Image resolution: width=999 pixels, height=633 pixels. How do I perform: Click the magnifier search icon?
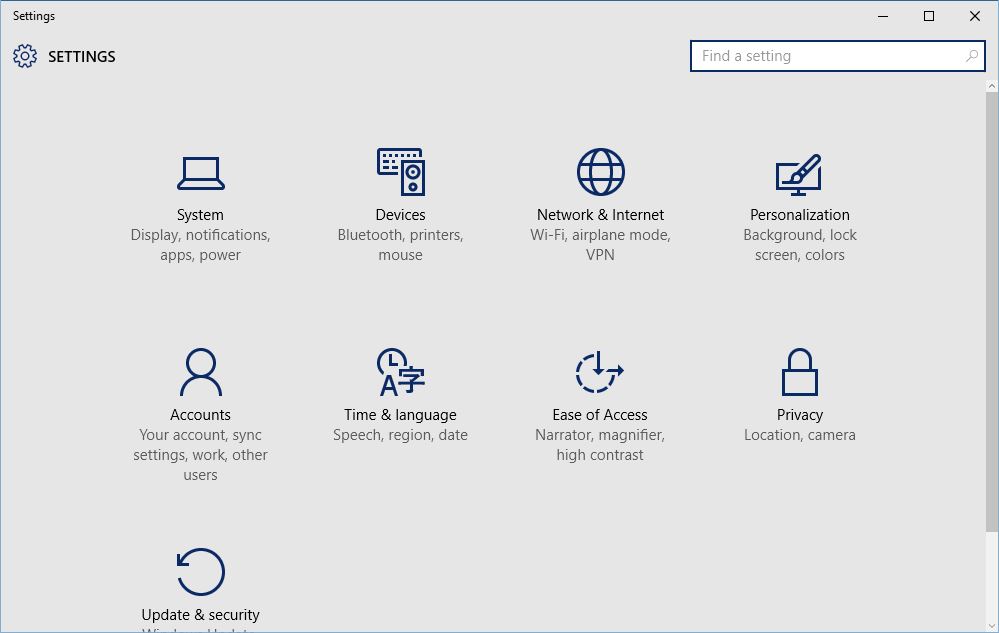[x=972, y=56]
